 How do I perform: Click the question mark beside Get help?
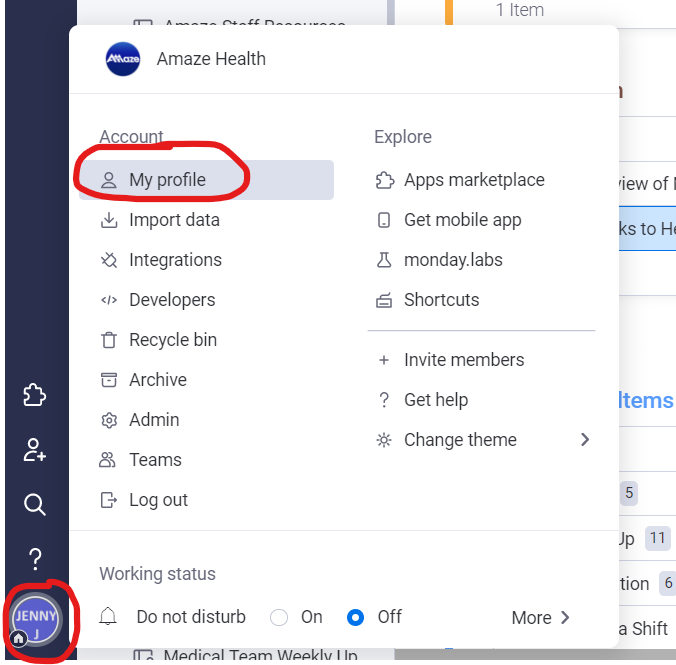[x=384, y=400]
